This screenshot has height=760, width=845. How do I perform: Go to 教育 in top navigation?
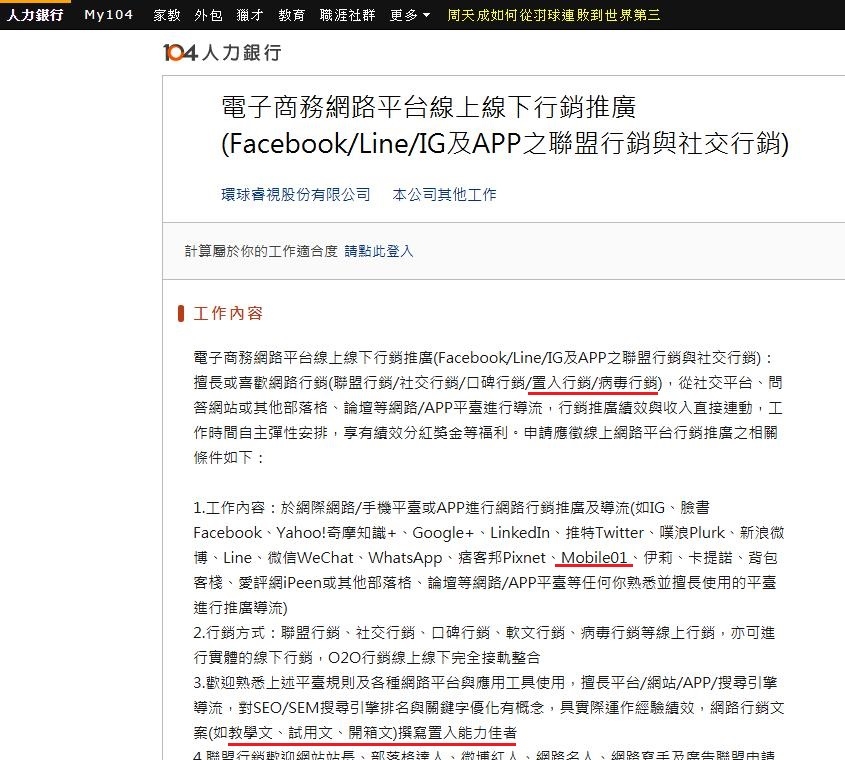point(292,15)
